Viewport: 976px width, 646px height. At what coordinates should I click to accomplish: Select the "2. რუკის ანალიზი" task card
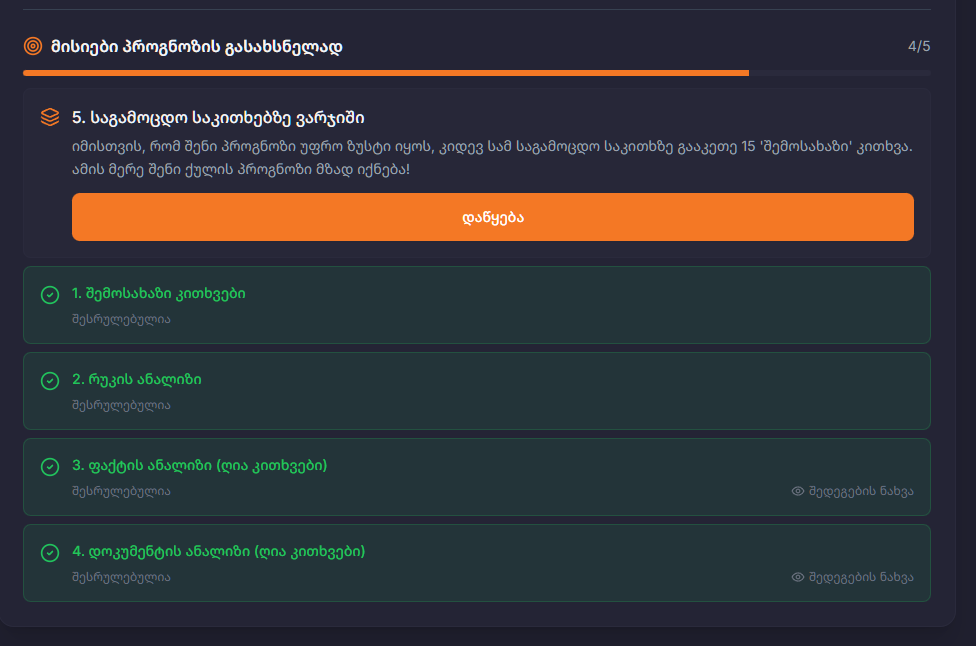pyautogui.click(x=477, y=391)
